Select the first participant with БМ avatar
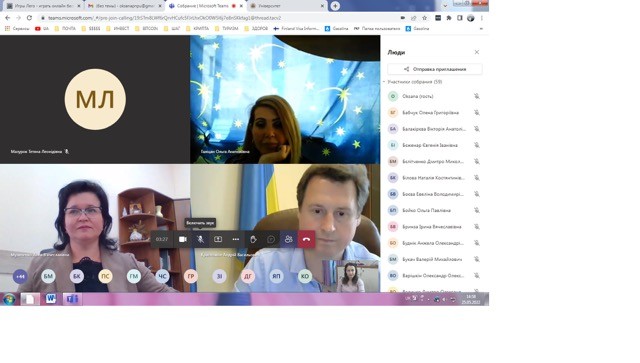640x363 pixels. 434,162
